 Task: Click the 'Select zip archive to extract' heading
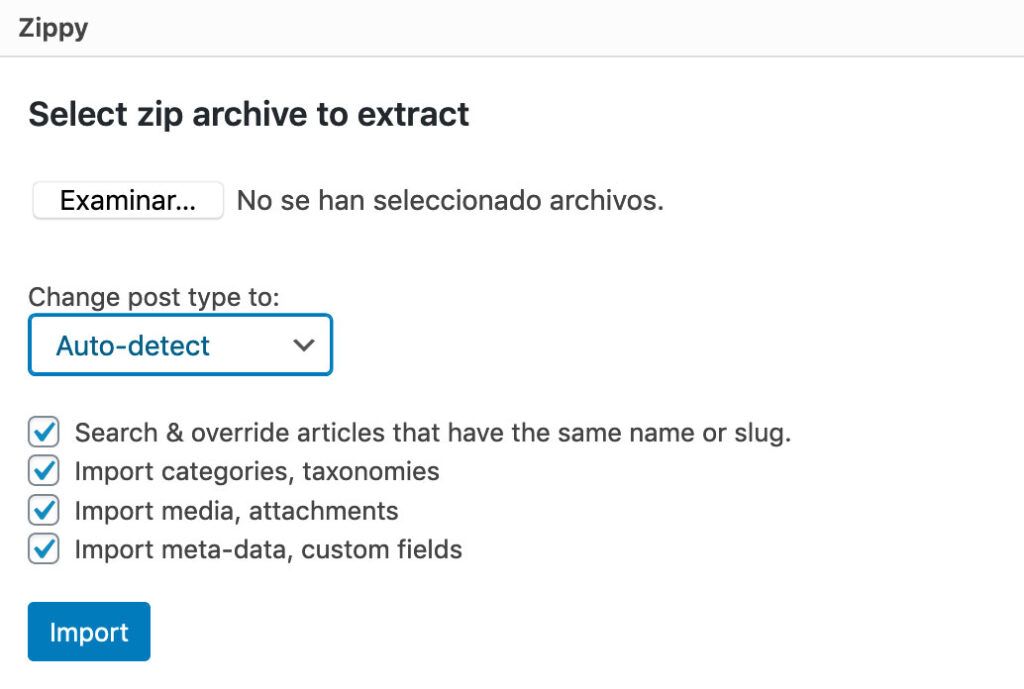click(249, 114)
